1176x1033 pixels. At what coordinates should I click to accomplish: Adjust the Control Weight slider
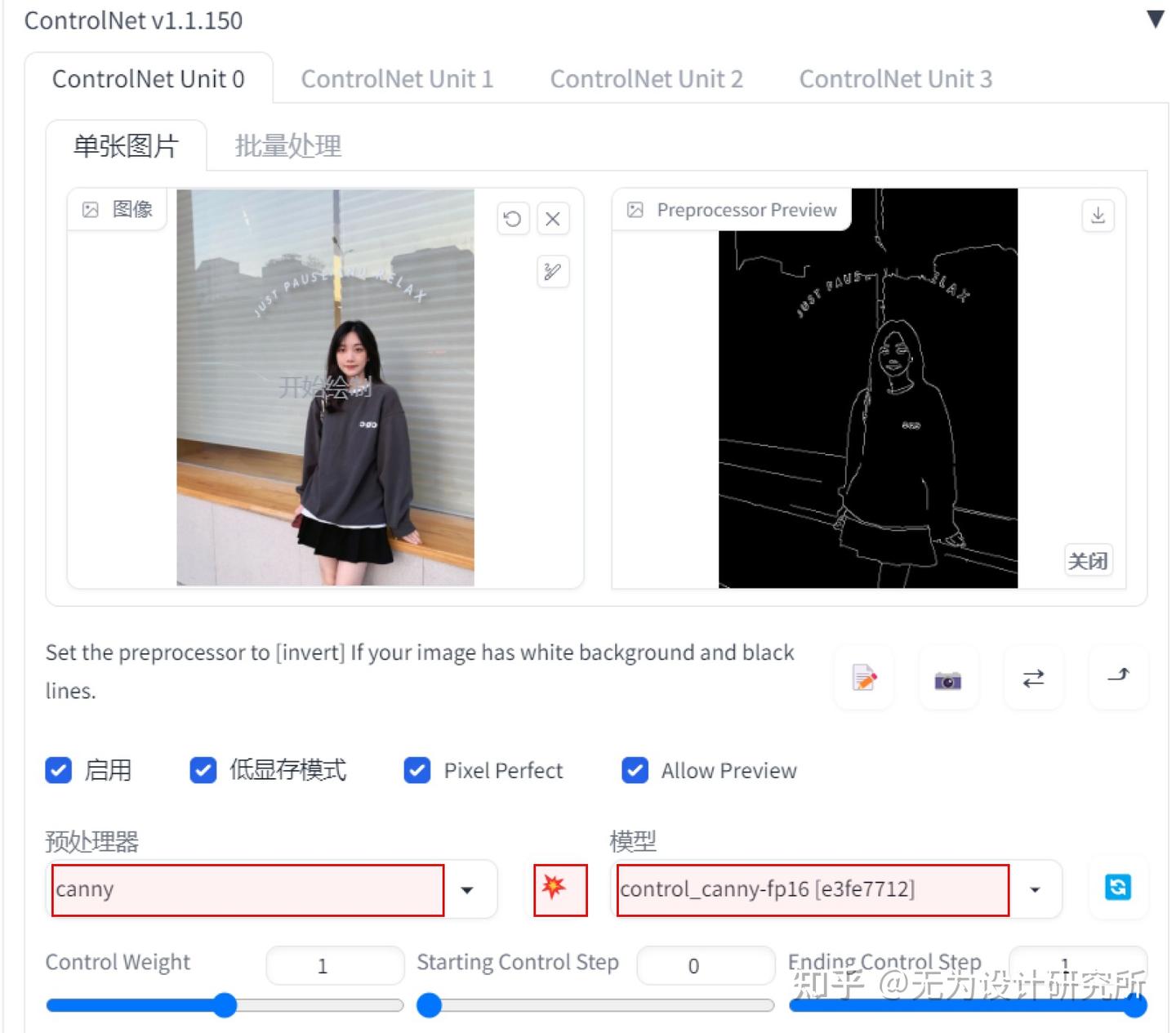coord(225,1005)
